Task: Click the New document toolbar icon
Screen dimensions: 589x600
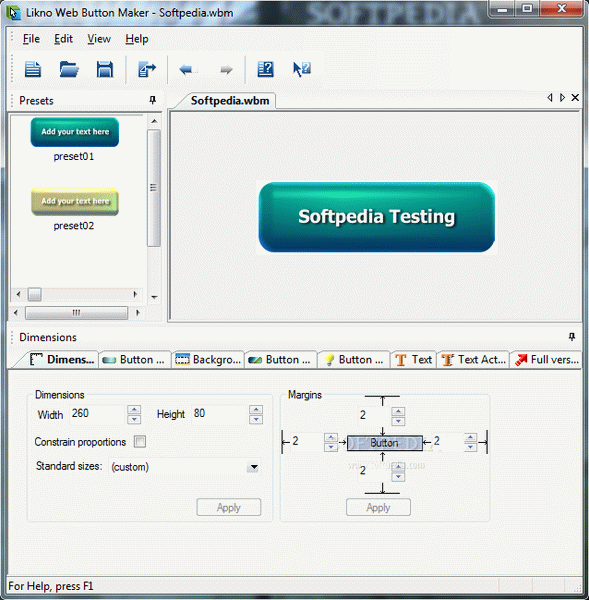Action: pyautogui.click(x=33, y=69)
